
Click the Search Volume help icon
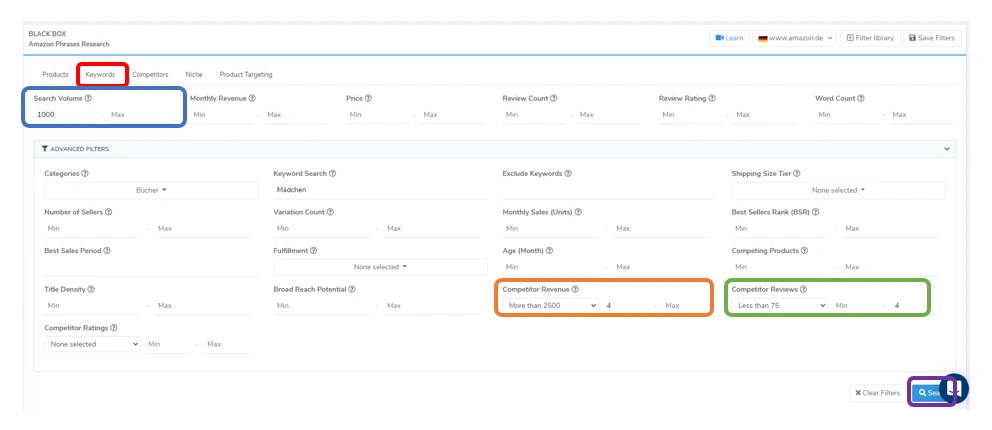(x=88, y=99)
